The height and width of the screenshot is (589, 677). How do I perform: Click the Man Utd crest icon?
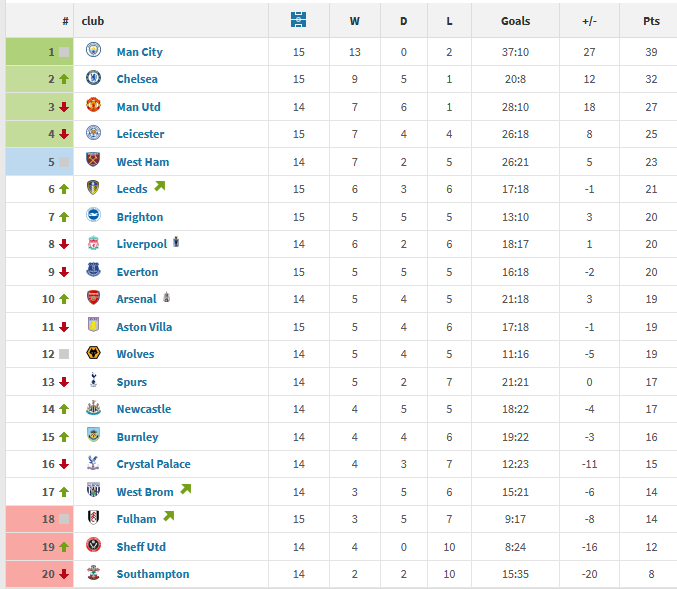(x=93, y=105)
